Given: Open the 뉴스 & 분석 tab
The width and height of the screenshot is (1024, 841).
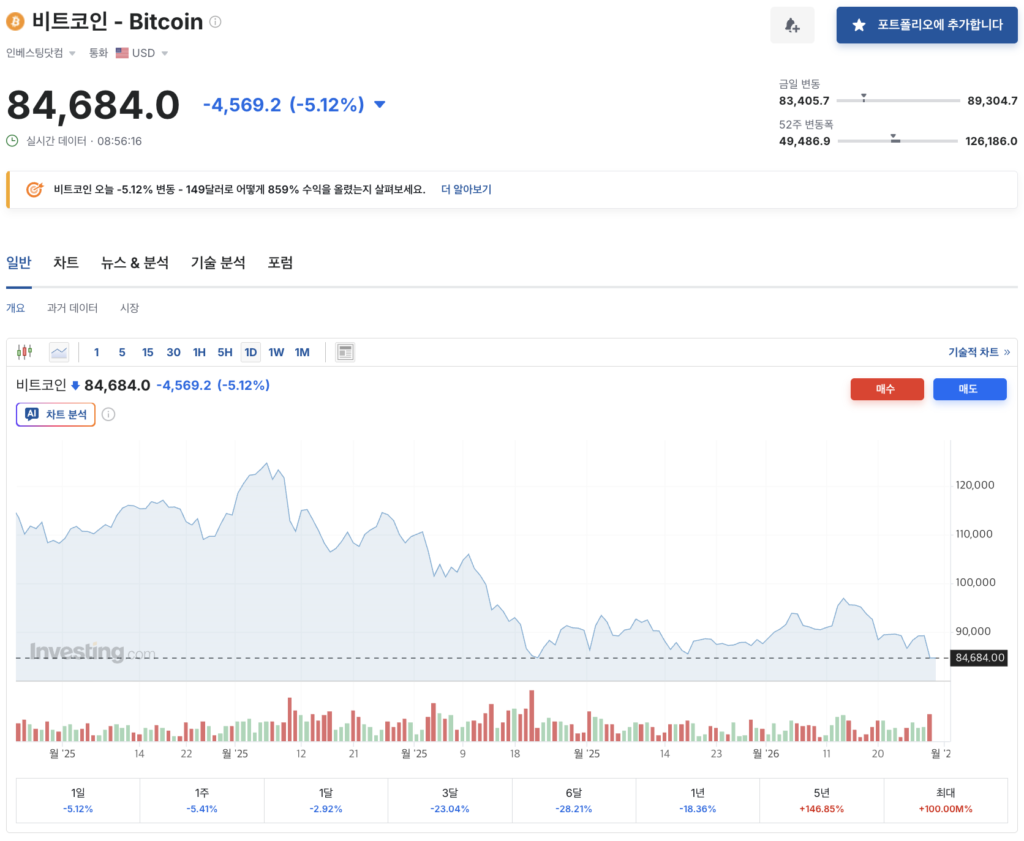Looking at the screenshot, I should point(135,263).
